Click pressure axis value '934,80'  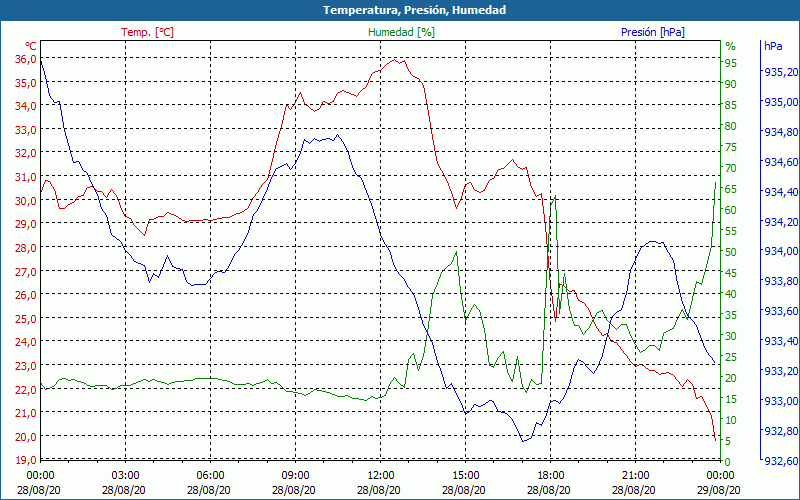[781, 132]
